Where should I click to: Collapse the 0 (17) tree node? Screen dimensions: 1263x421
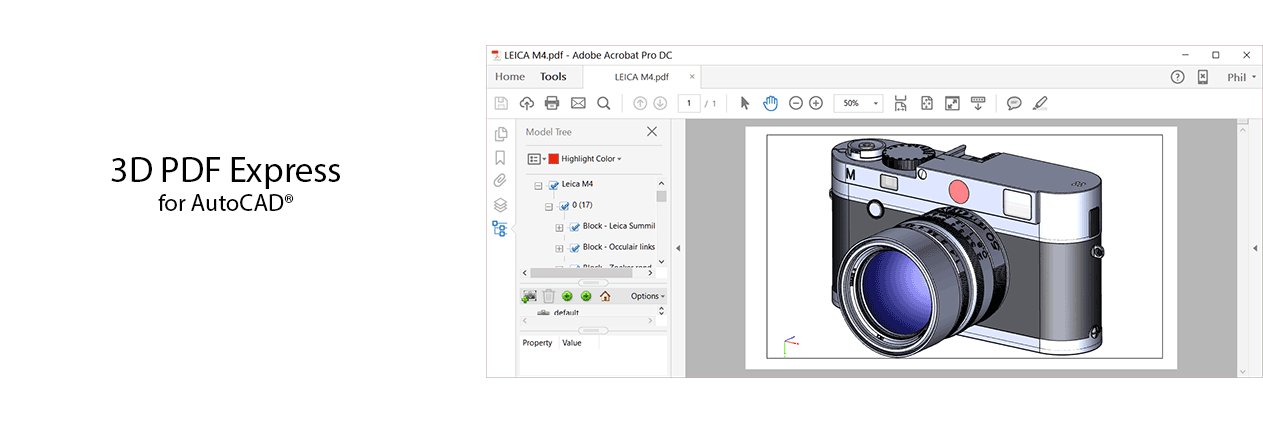point(549,206)
